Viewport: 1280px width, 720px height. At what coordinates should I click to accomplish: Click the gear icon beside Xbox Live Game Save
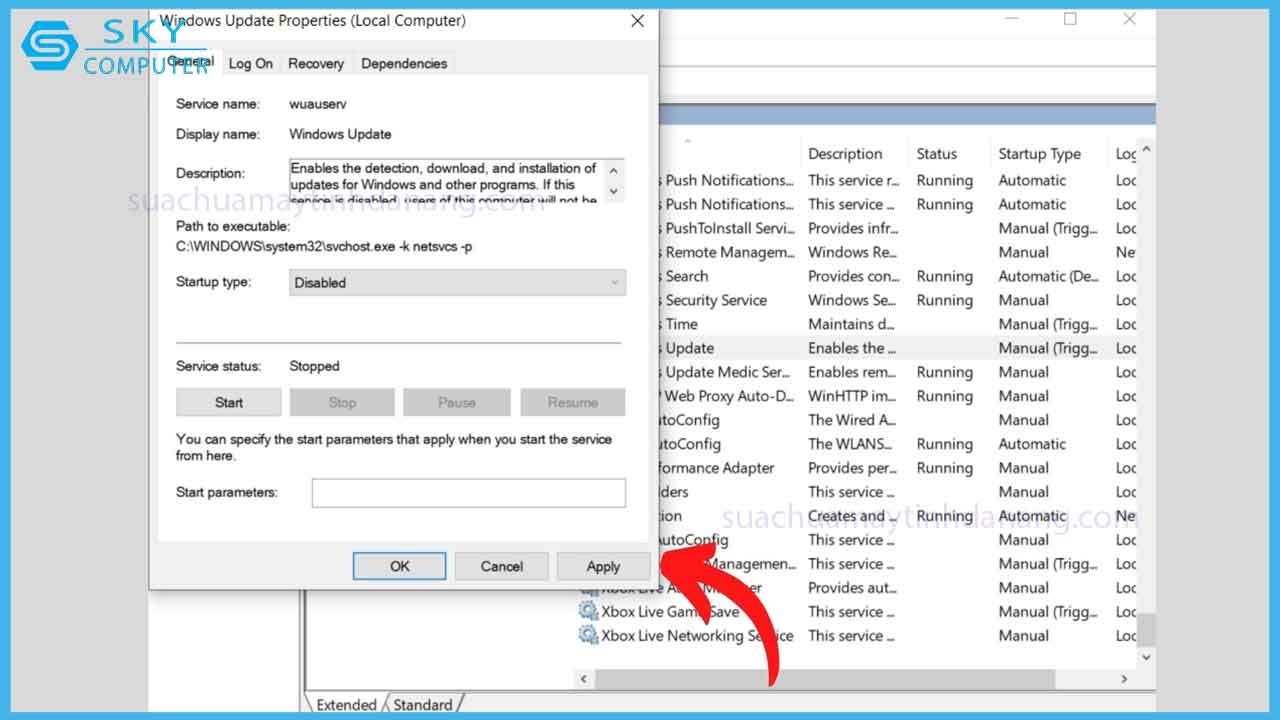point(588,611)
